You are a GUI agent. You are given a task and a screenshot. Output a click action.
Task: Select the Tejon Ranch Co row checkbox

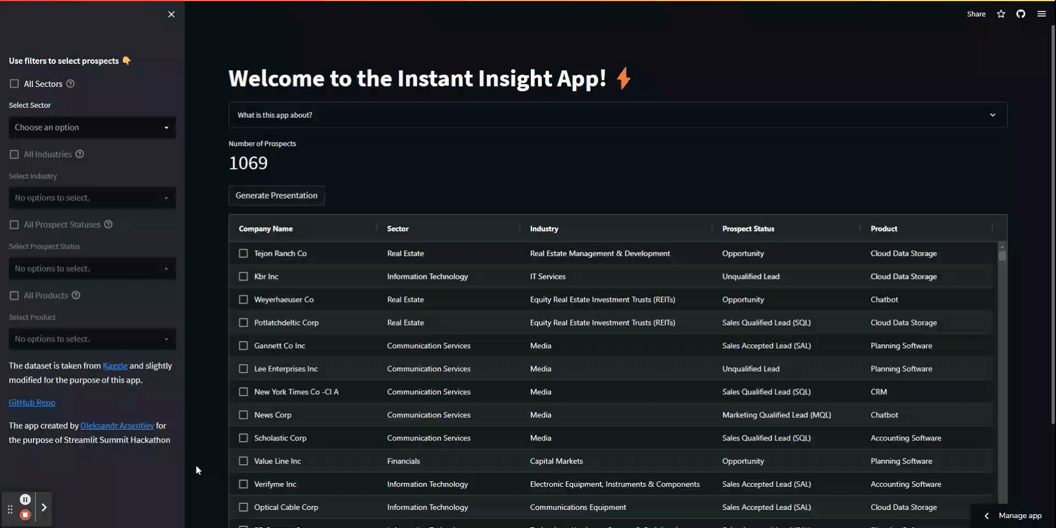pyautogui.click(x=243, y=254)
